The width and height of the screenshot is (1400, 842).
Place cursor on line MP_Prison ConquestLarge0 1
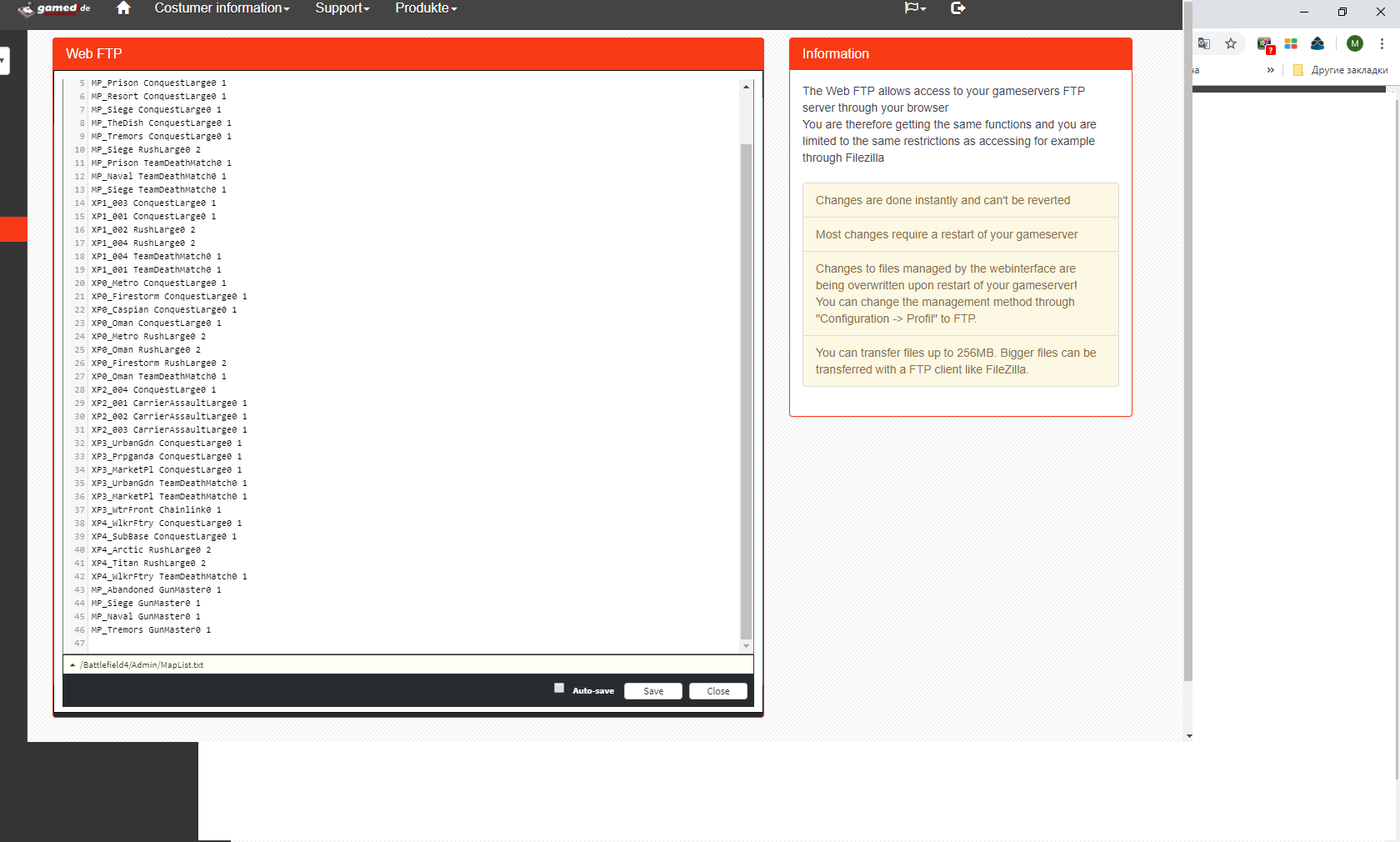click(158, 83)
